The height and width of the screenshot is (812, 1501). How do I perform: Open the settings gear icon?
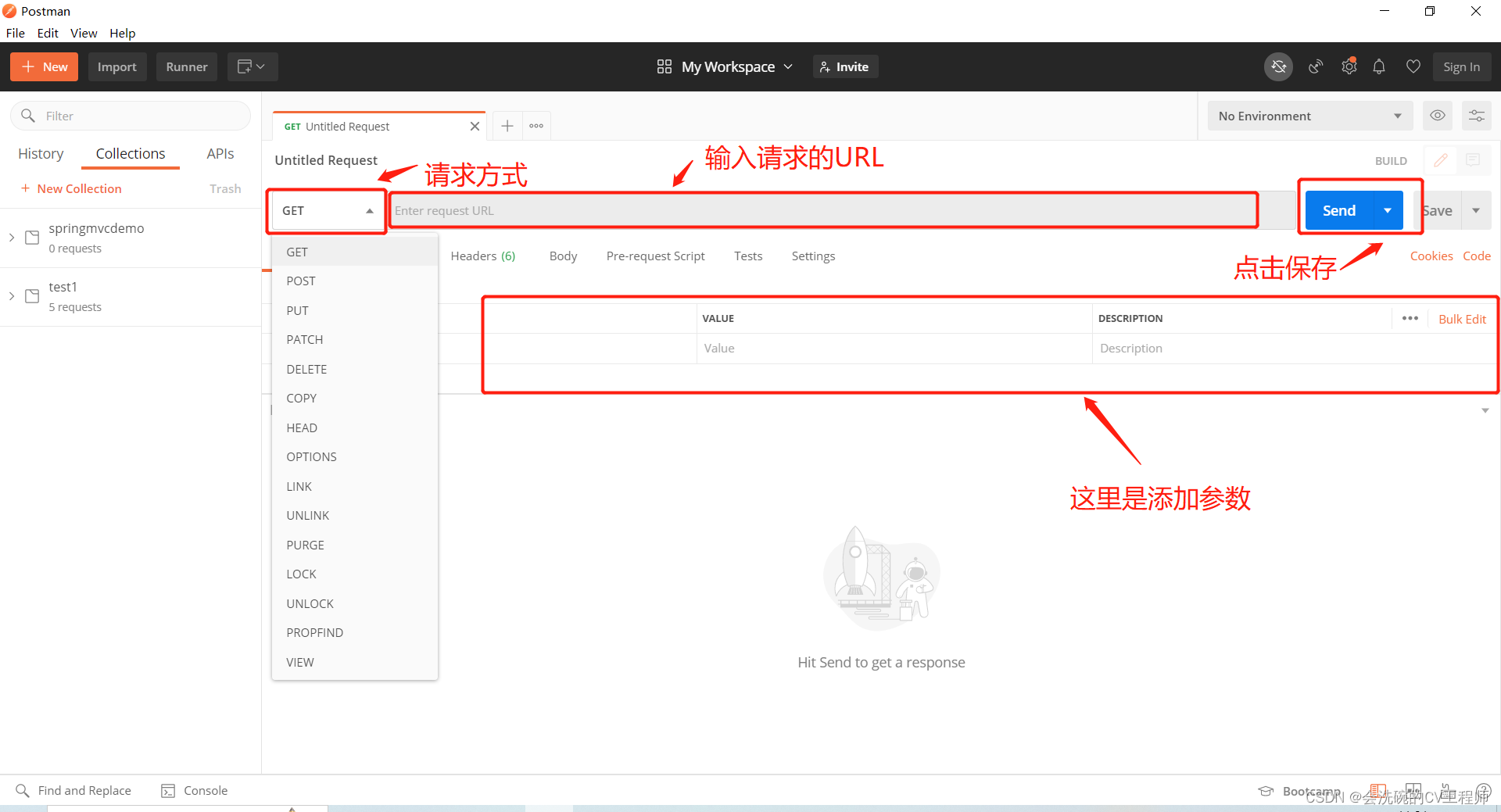1349,67
